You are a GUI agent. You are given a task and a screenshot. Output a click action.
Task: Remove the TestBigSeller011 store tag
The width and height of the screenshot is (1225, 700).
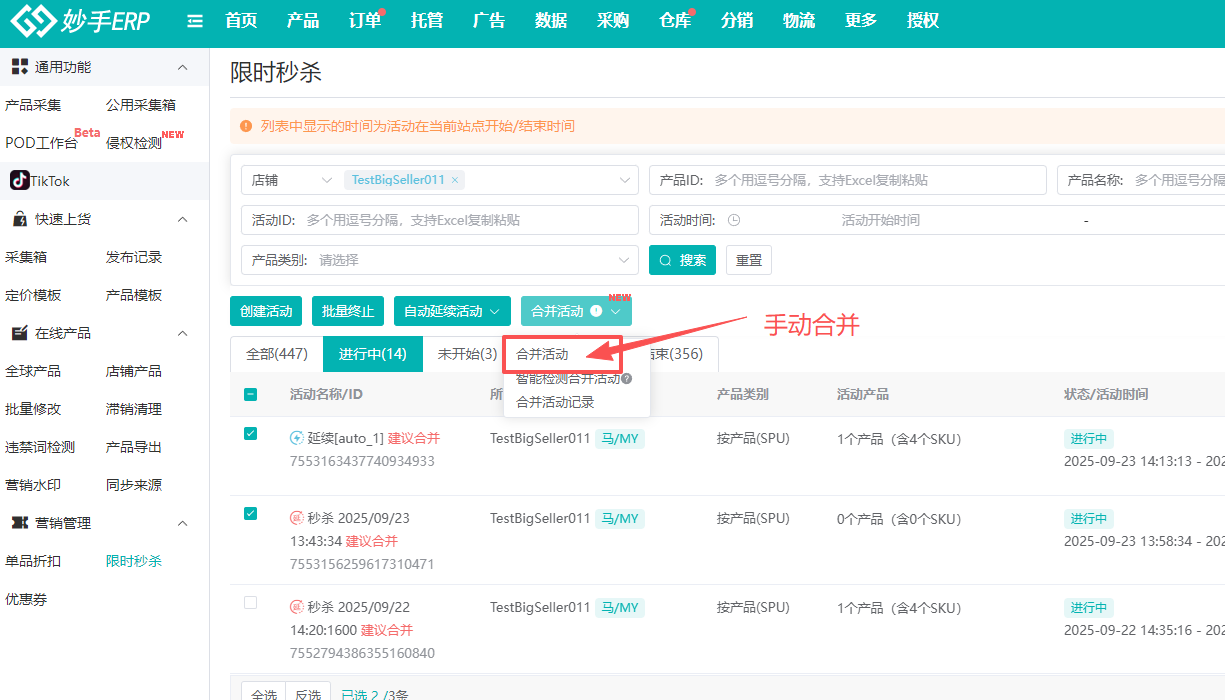[455, 180]
